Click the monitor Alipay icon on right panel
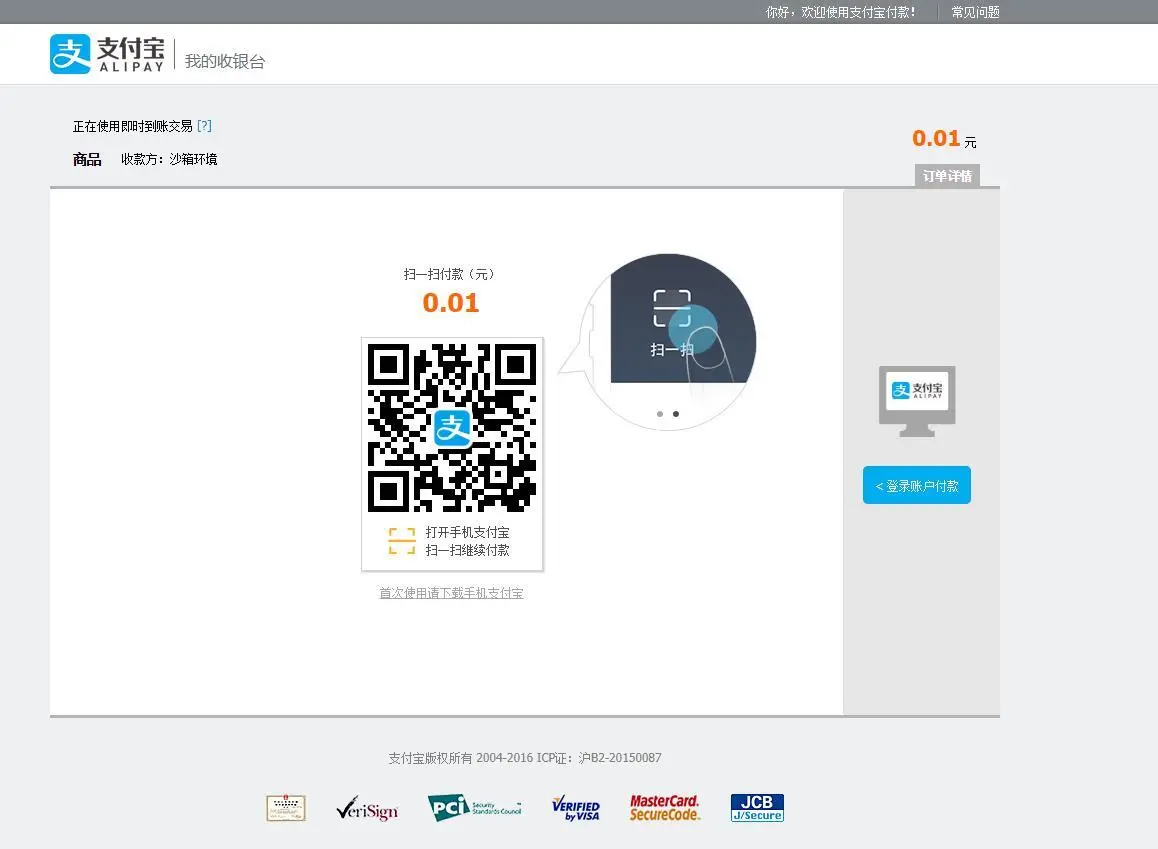Viewport: 1158px width, 849px height. pos(917,401)
